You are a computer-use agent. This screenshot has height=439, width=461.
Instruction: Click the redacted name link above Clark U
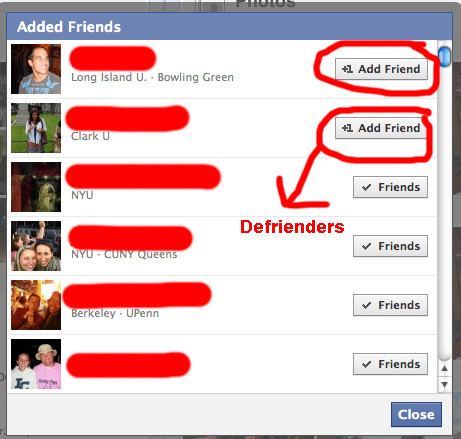127,118
